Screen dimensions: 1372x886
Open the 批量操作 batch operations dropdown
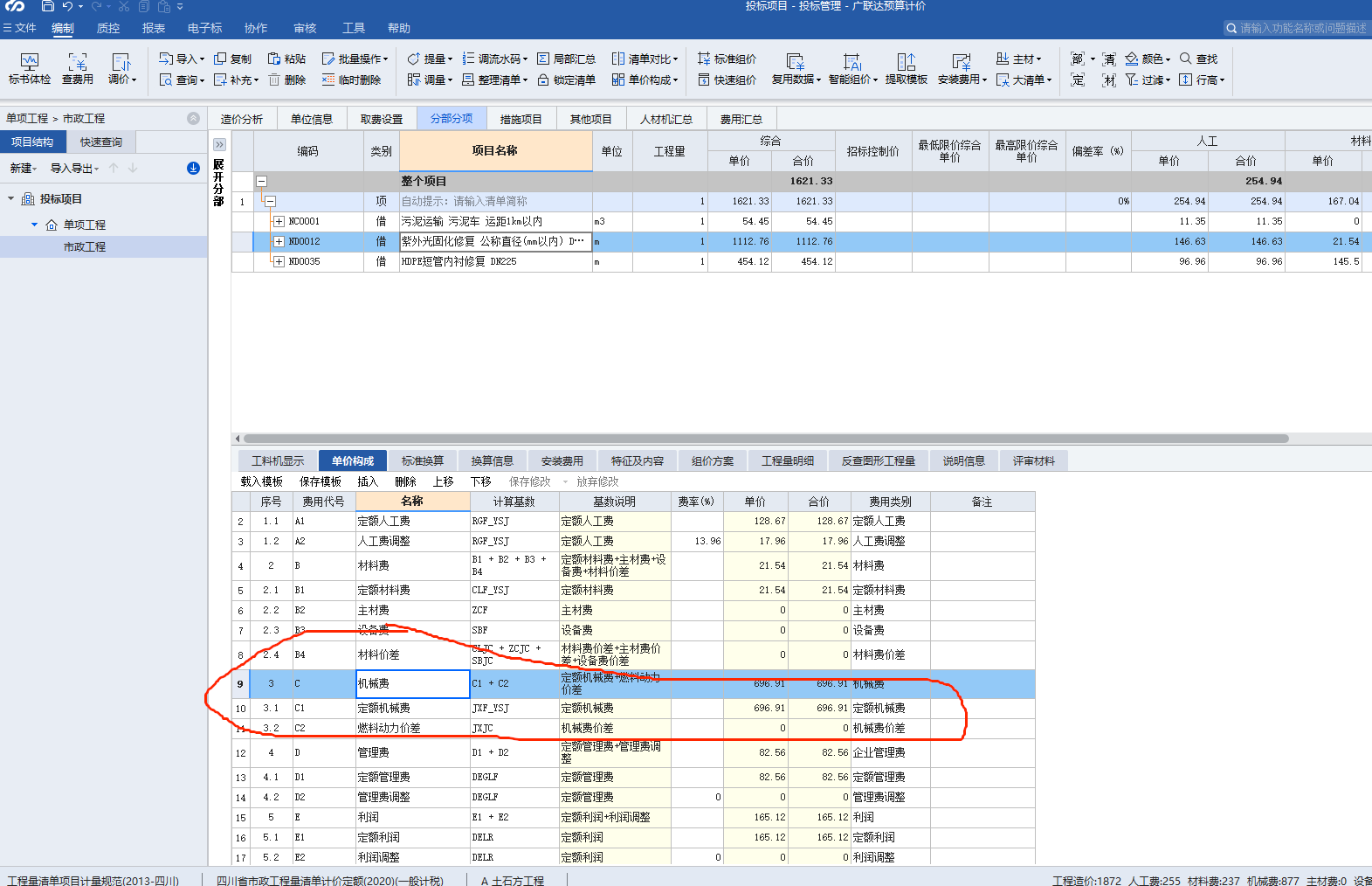[x=355, y=59]
